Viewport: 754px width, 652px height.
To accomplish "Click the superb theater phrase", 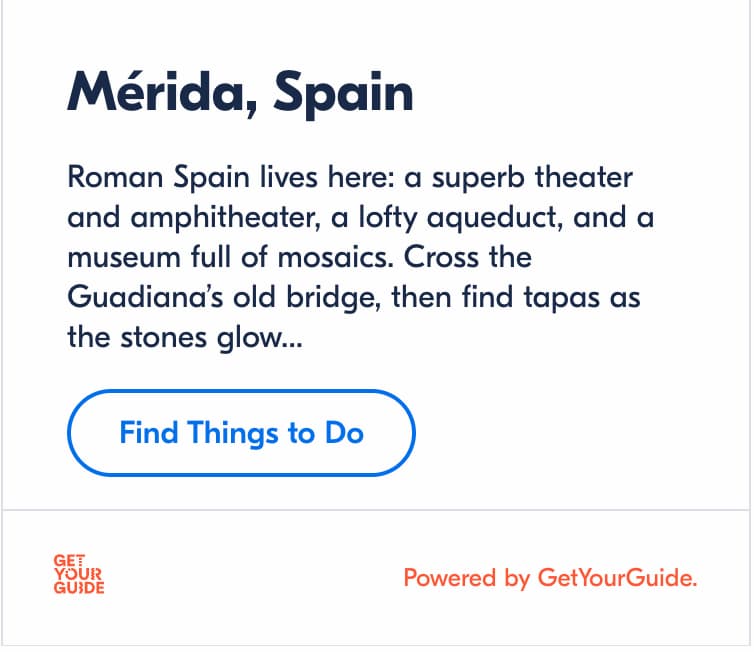I will (545, 179).
